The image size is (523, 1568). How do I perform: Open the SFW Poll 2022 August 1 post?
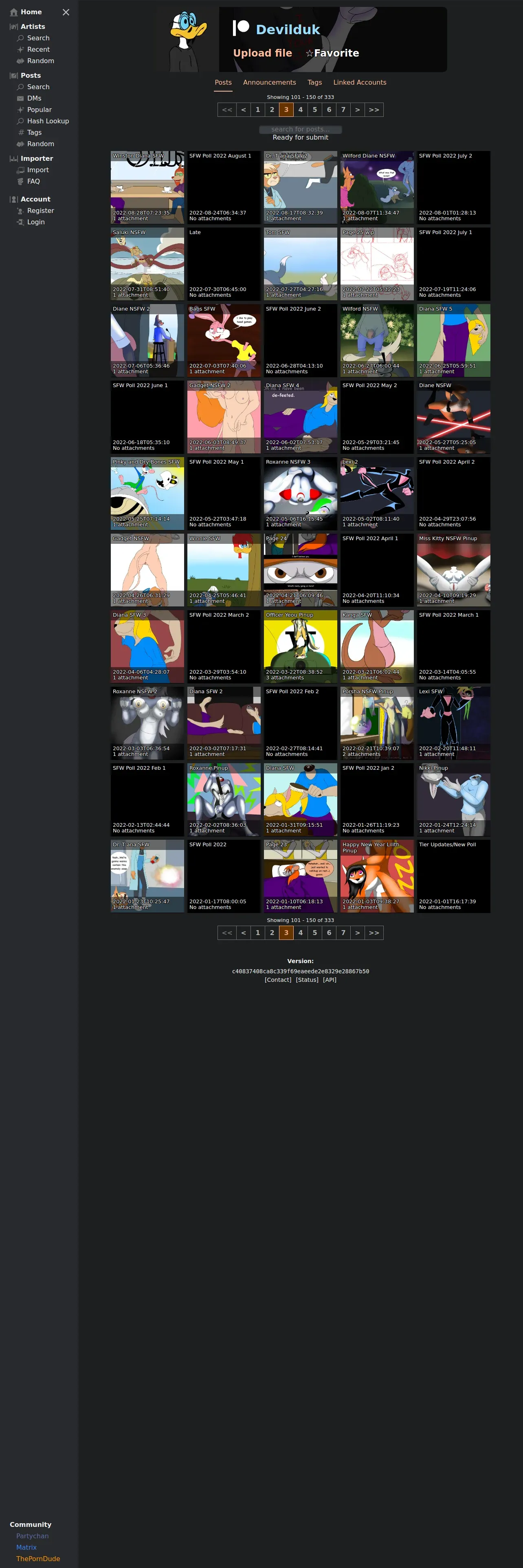pos(224,188)
